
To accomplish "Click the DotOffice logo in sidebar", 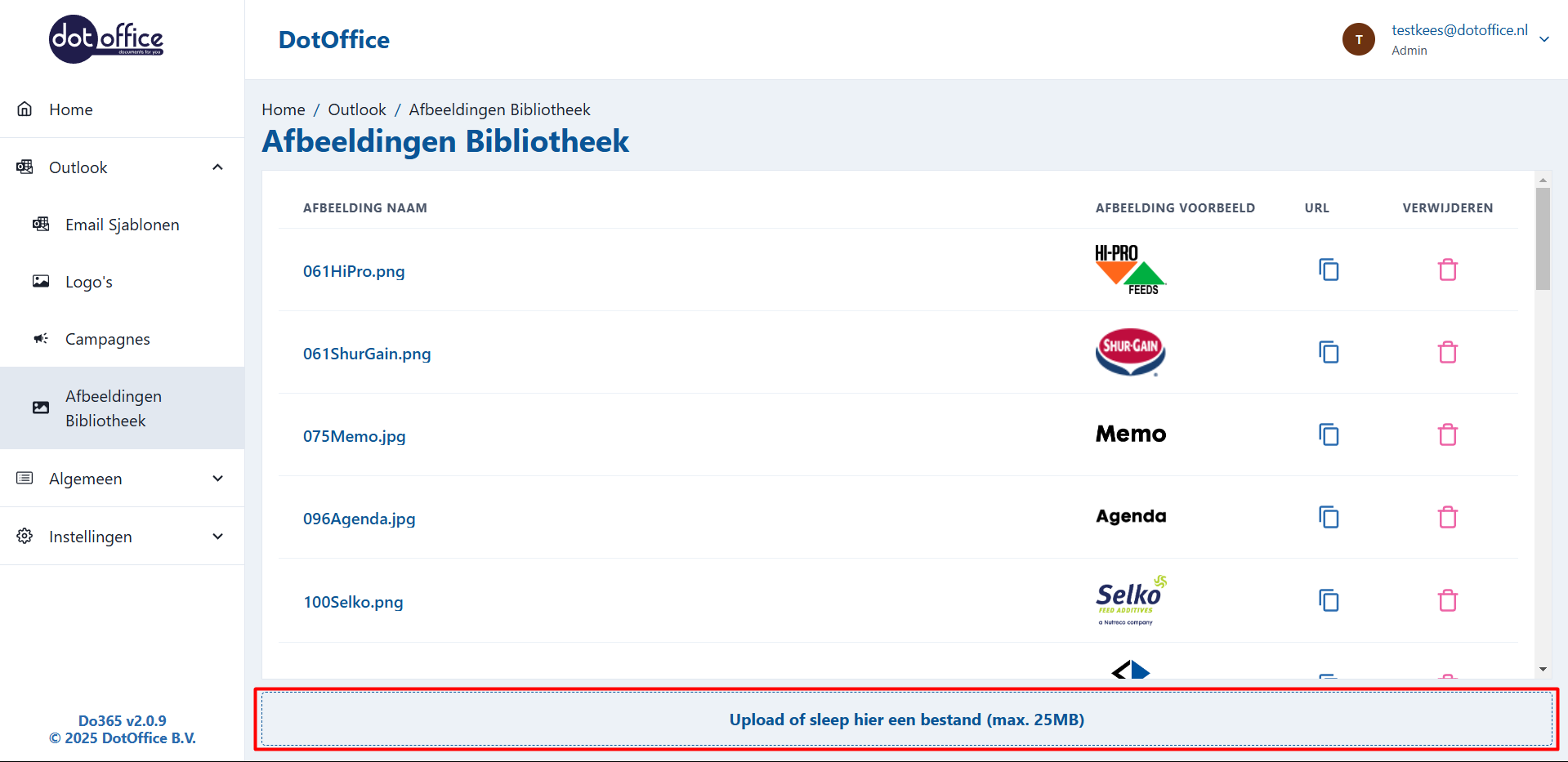I will (106, 39).
